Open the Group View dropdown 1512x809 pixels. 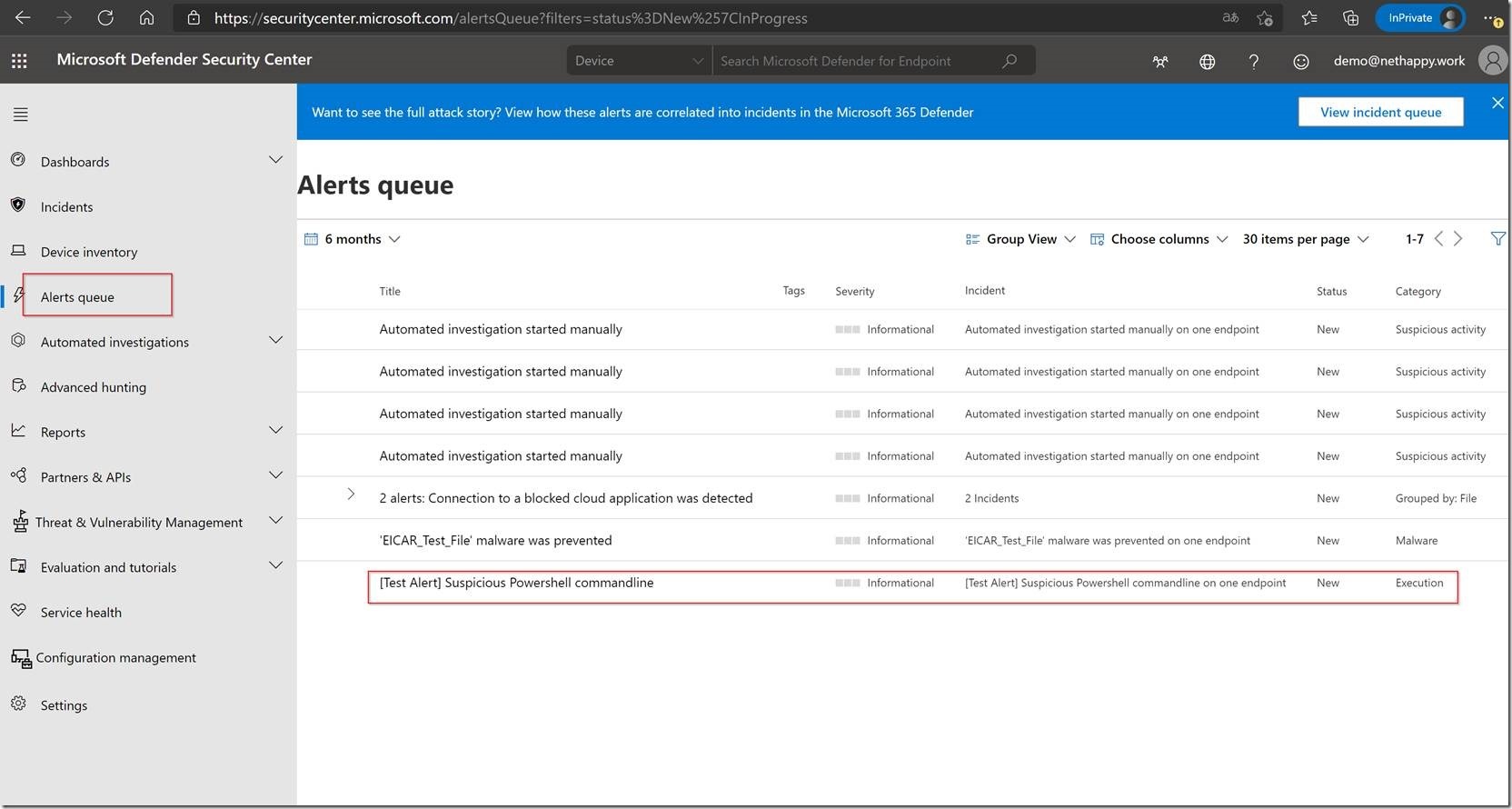1020,239
